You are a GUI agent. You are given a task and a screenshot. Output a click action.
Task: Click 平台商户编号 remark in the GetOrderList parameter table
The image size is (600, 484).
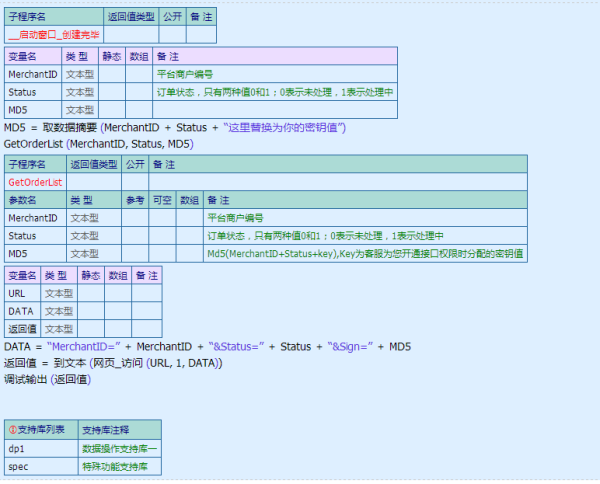click(x=235, y=218)
